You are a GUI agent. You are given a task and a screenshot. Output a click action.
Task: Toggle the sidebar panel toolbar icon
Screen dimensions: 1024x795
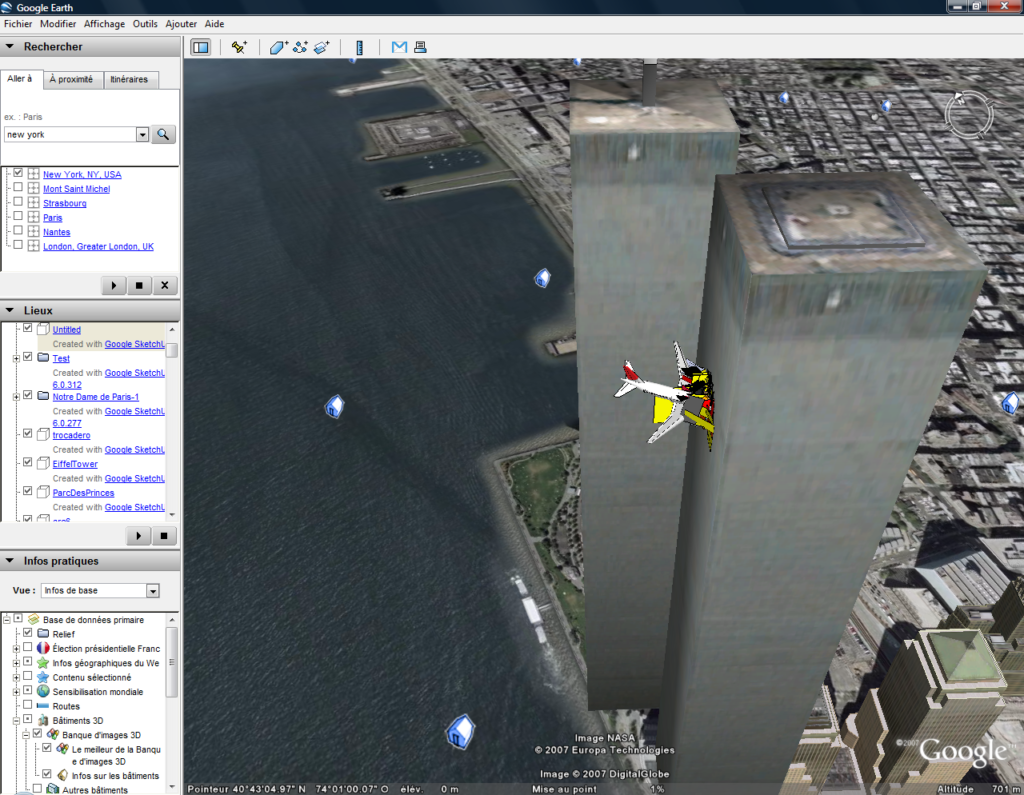[x=200, y=47]
